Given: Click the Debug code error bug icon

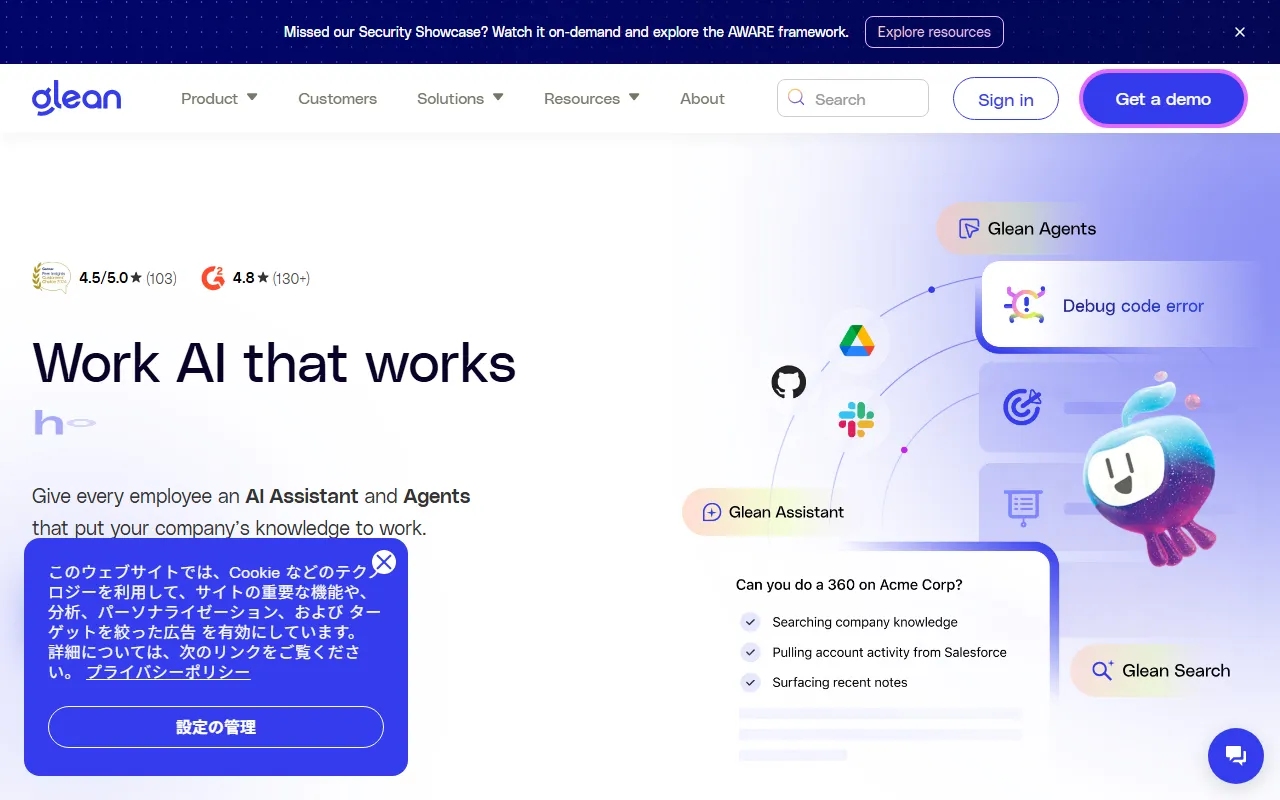Looking at the screenshot, I should (x=1024, y=305).
